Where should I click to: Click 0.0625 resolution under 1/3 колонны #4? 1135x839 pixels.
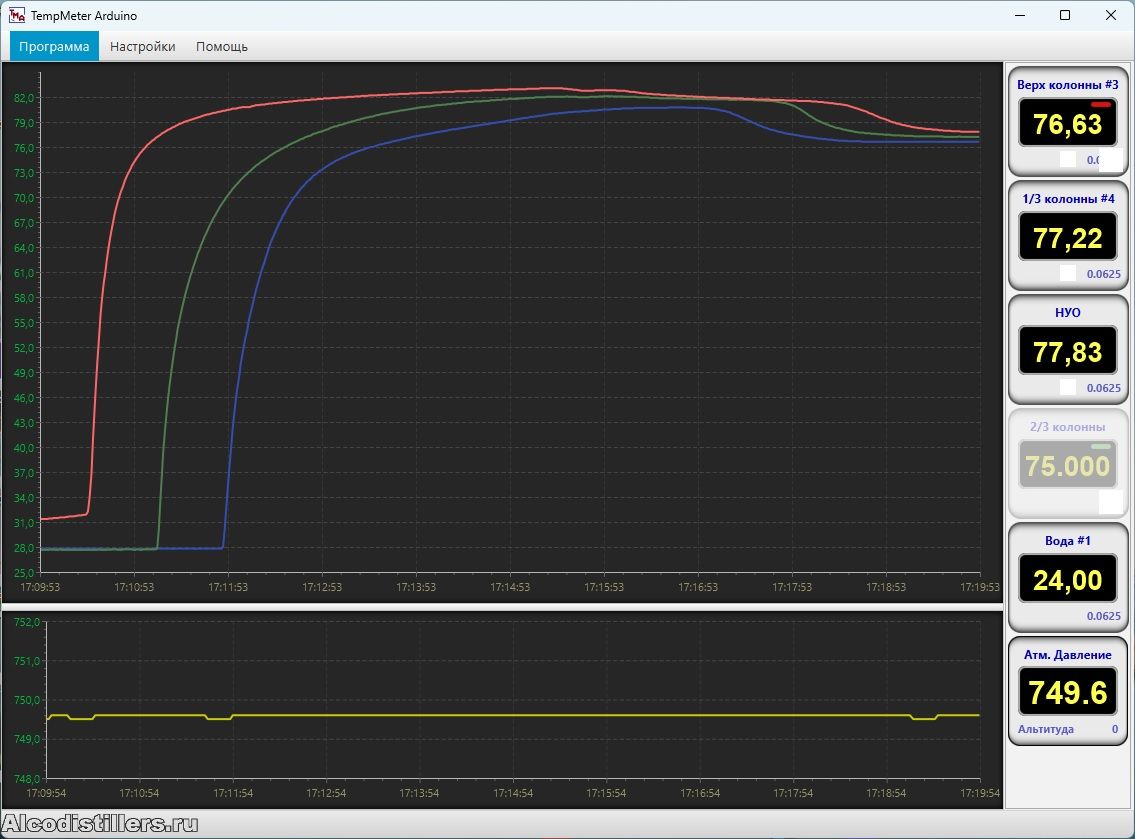tap(1103, 274)
